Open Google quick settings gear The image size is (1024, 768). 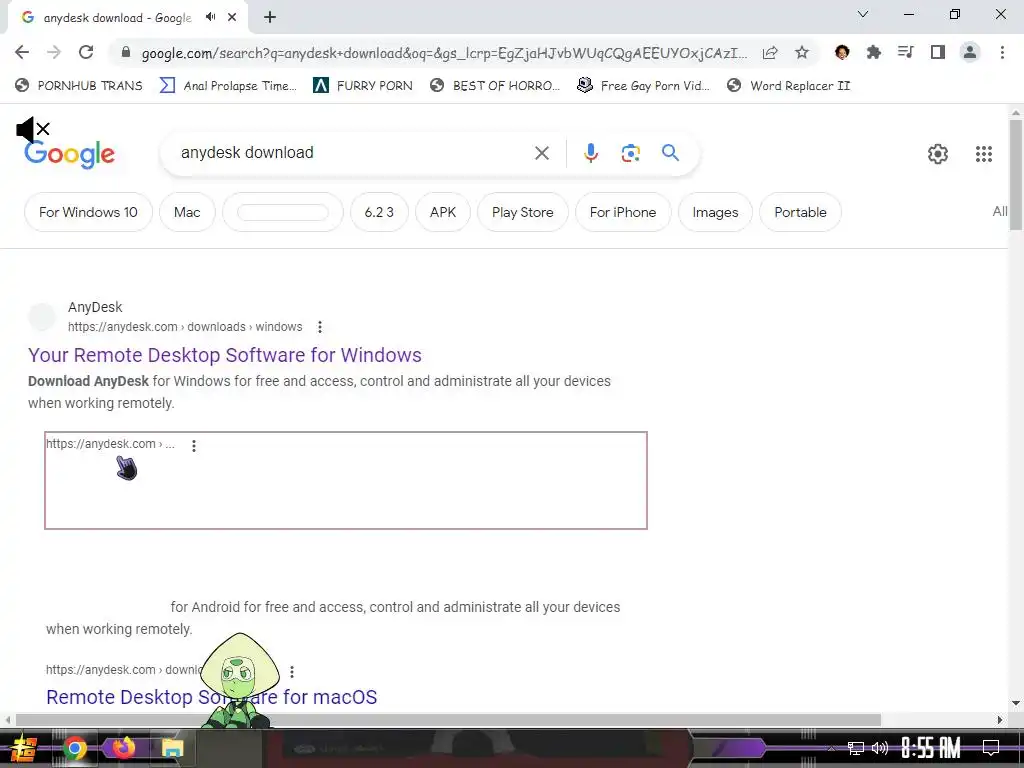[938, 154]
